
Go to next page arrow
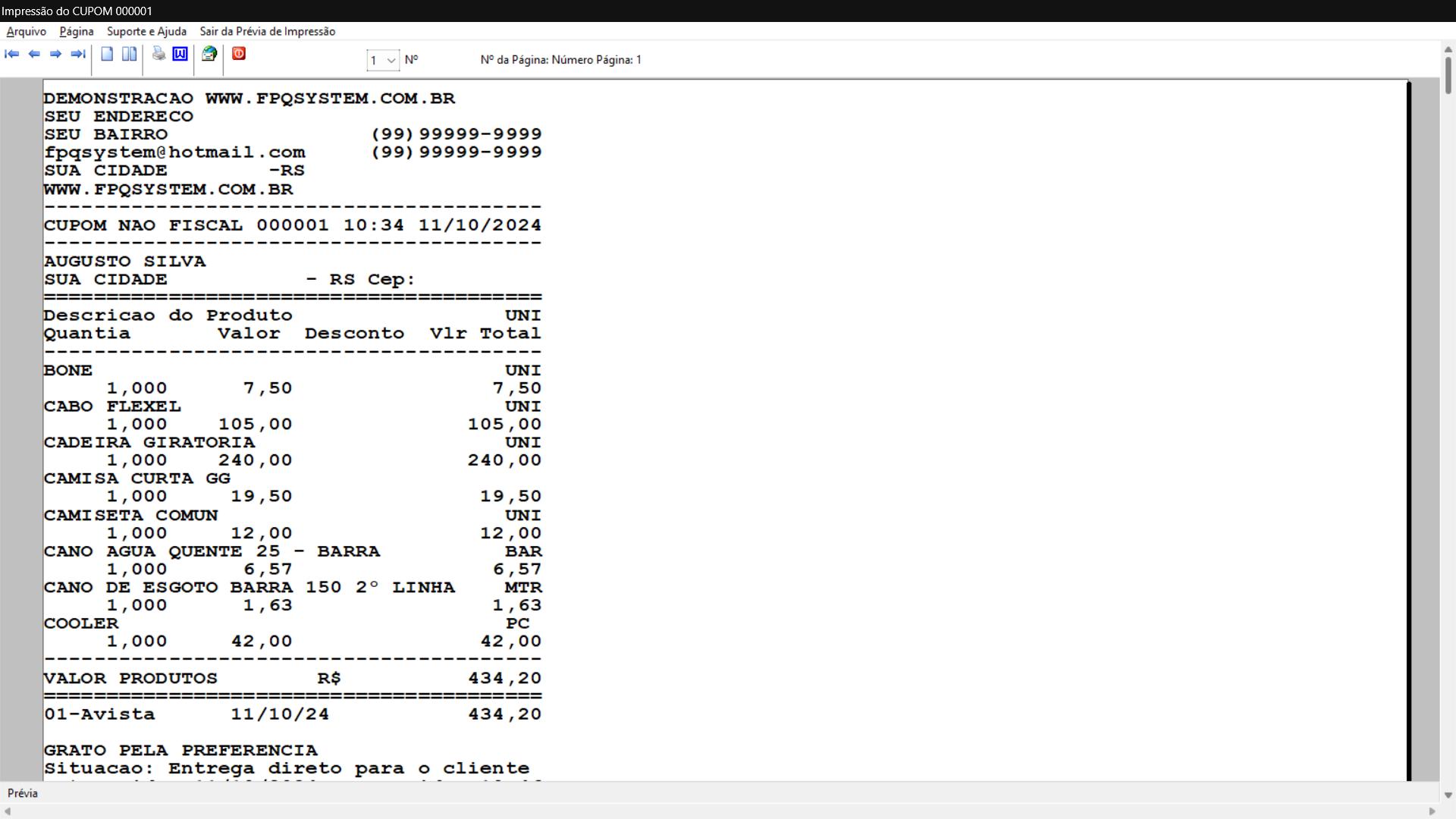55,54
